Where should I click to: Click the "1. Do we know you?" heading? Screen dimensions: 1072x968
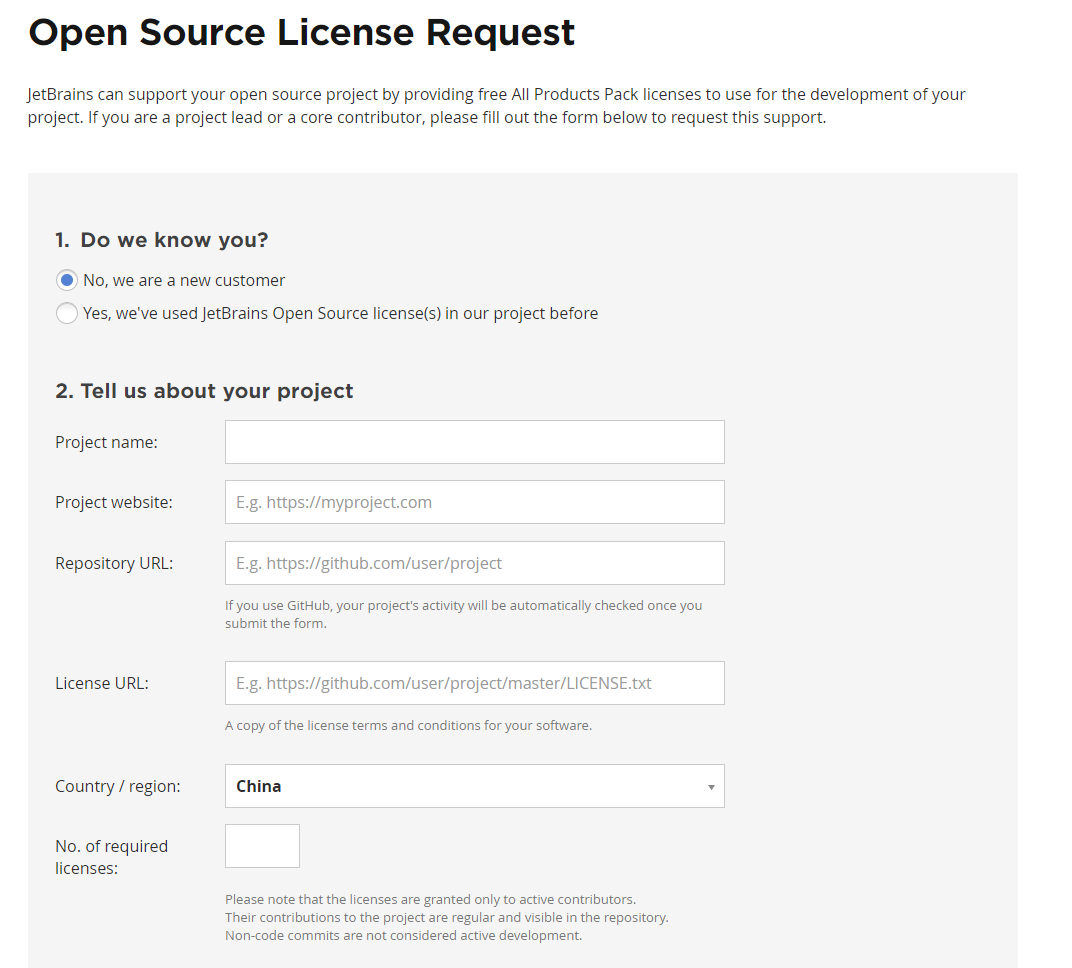tap(162, 240)
